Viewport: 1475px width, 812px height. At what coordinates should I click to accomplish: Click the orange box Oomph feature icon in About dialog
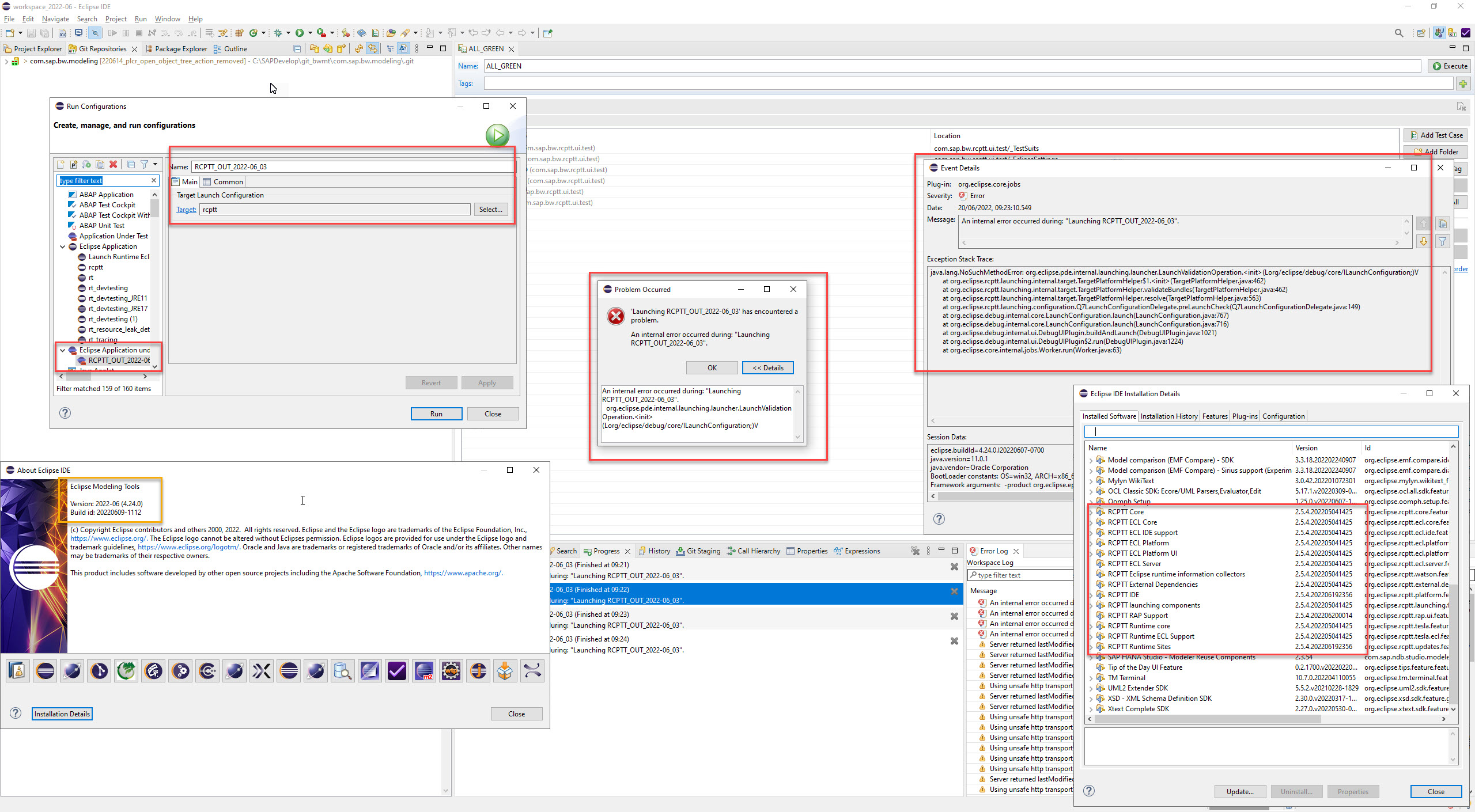(x=505, y=671)
